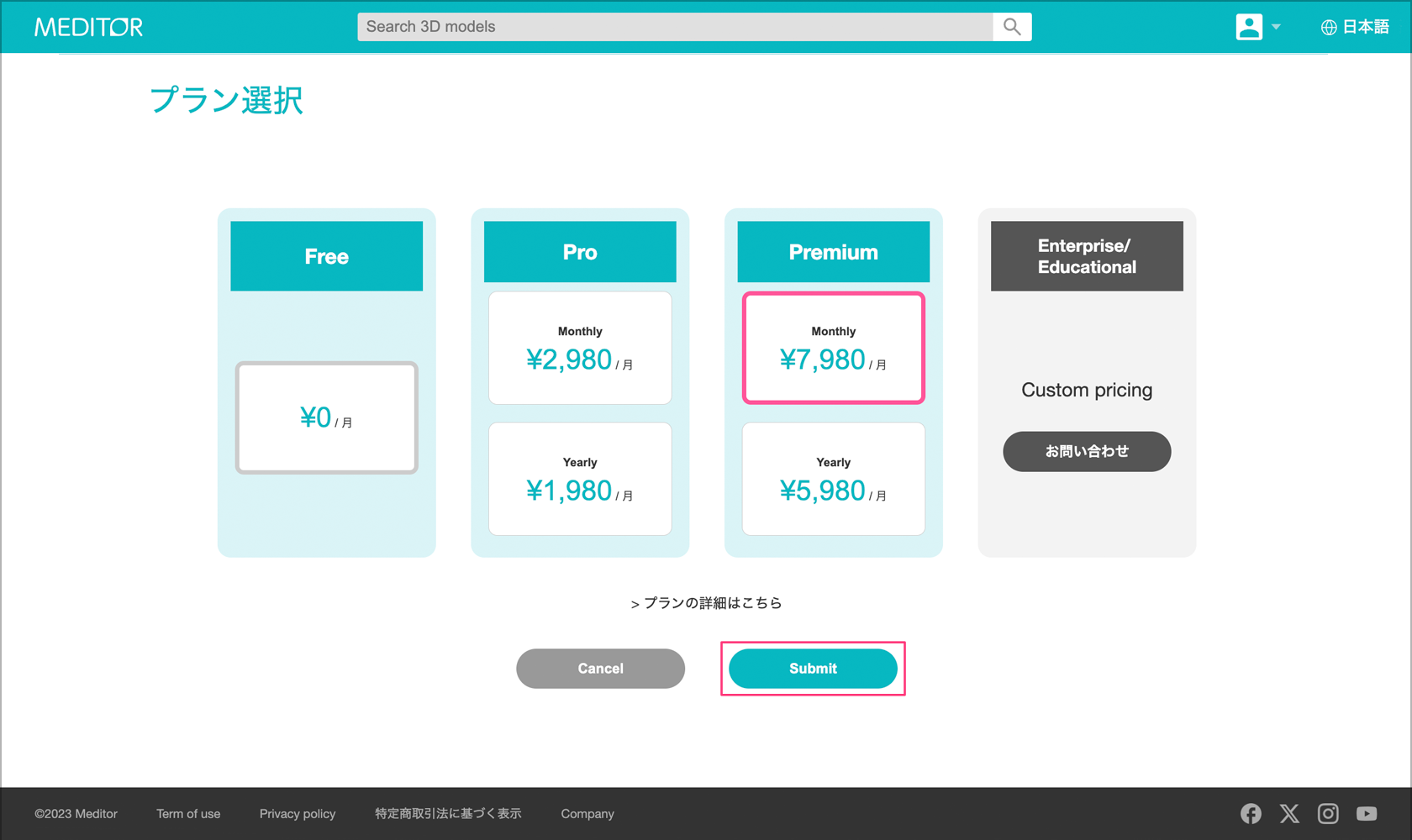
Task: Open Meditor's Instagram page
Action: (x=1328, y=813)
